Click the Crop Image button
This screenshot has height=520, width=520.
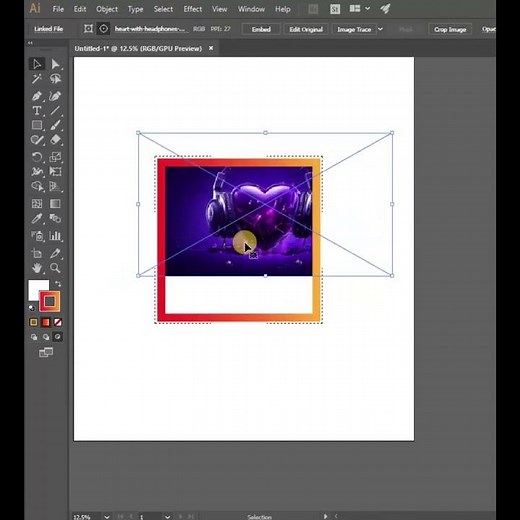tap(450, 29)
